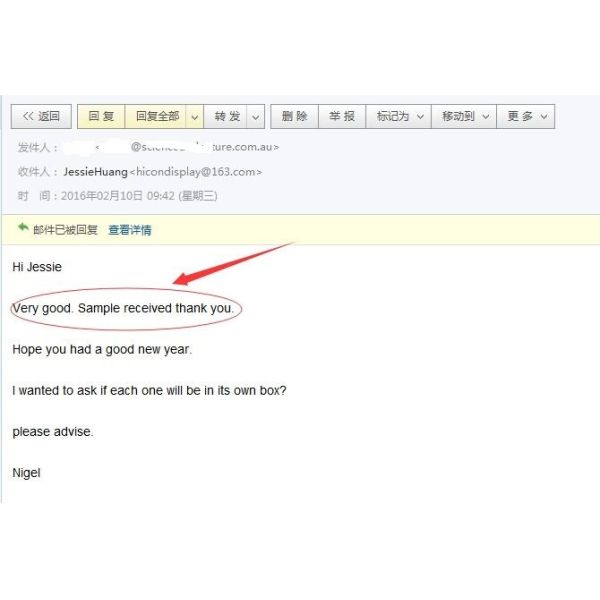Open the 标记为 mark-as dropdown
This screenshot has width=600, height=600.
[399, 116]
